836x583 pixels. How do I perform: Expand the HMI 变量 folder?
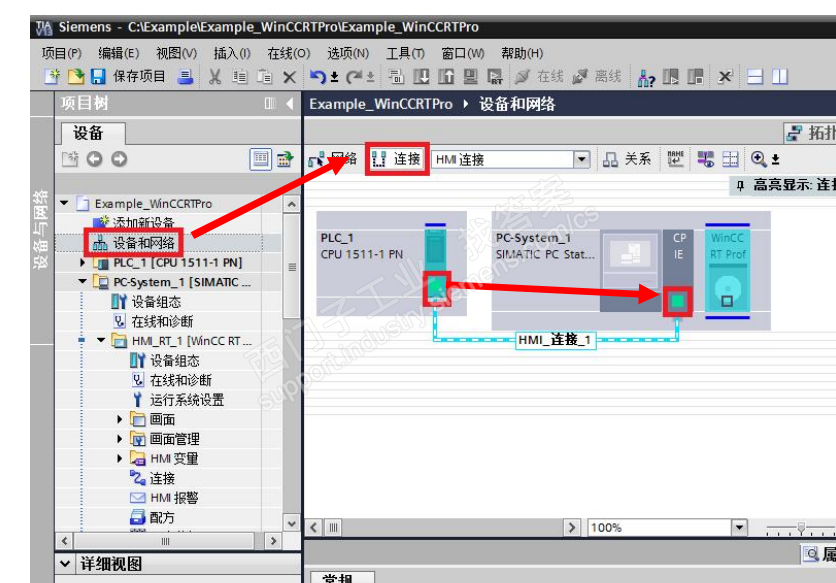pyautogui.click(x=120, y=459)
